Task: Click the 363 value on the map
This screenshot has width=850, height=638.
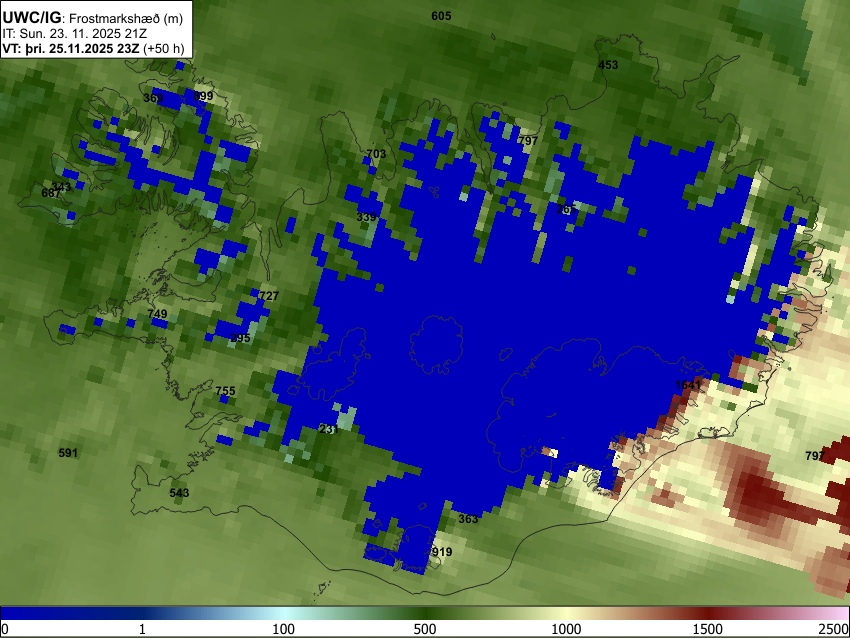Action: [468, 519]
